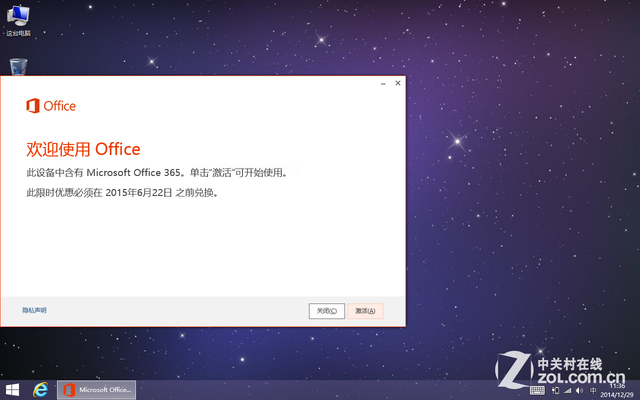This screenshot has height=400, width=640.
Task: Click the volume speaker tray icon
Action: pos(579,391)
